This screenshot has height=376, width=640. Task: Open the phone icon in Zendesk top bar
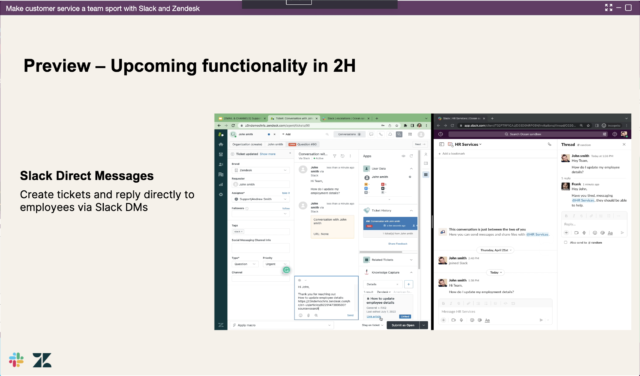pos(380,134)
